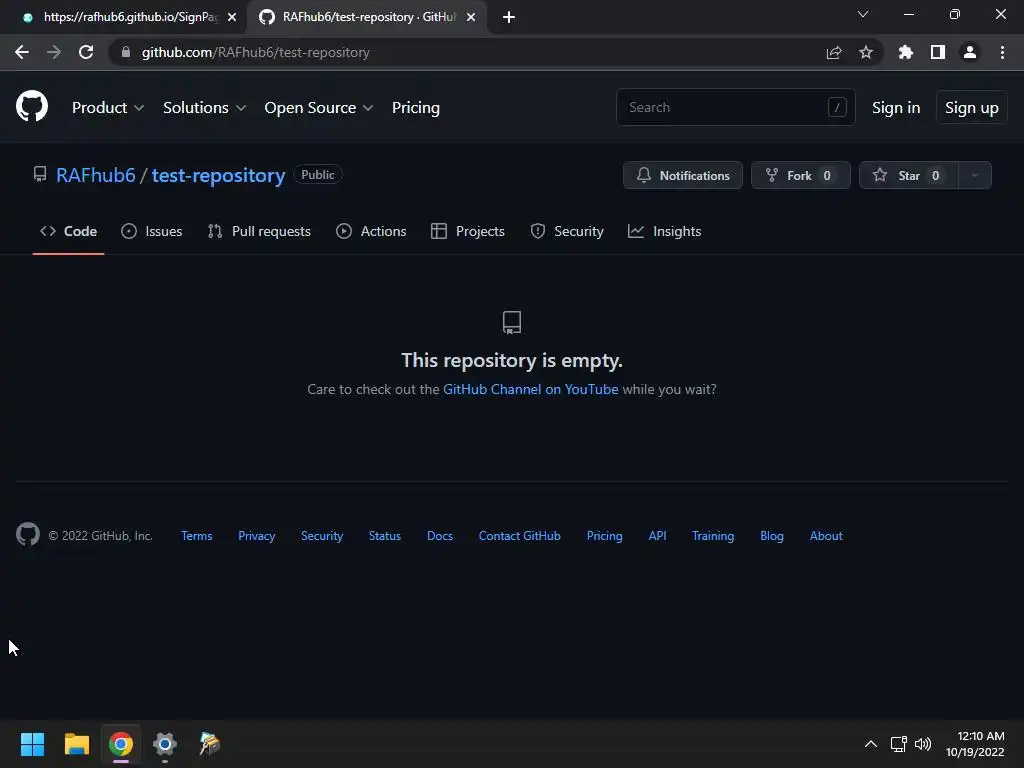Viewport: 1024px width, 768px height.
Task: Open the Chrome extensions puzzle icon
Action: tap(906, 52)
